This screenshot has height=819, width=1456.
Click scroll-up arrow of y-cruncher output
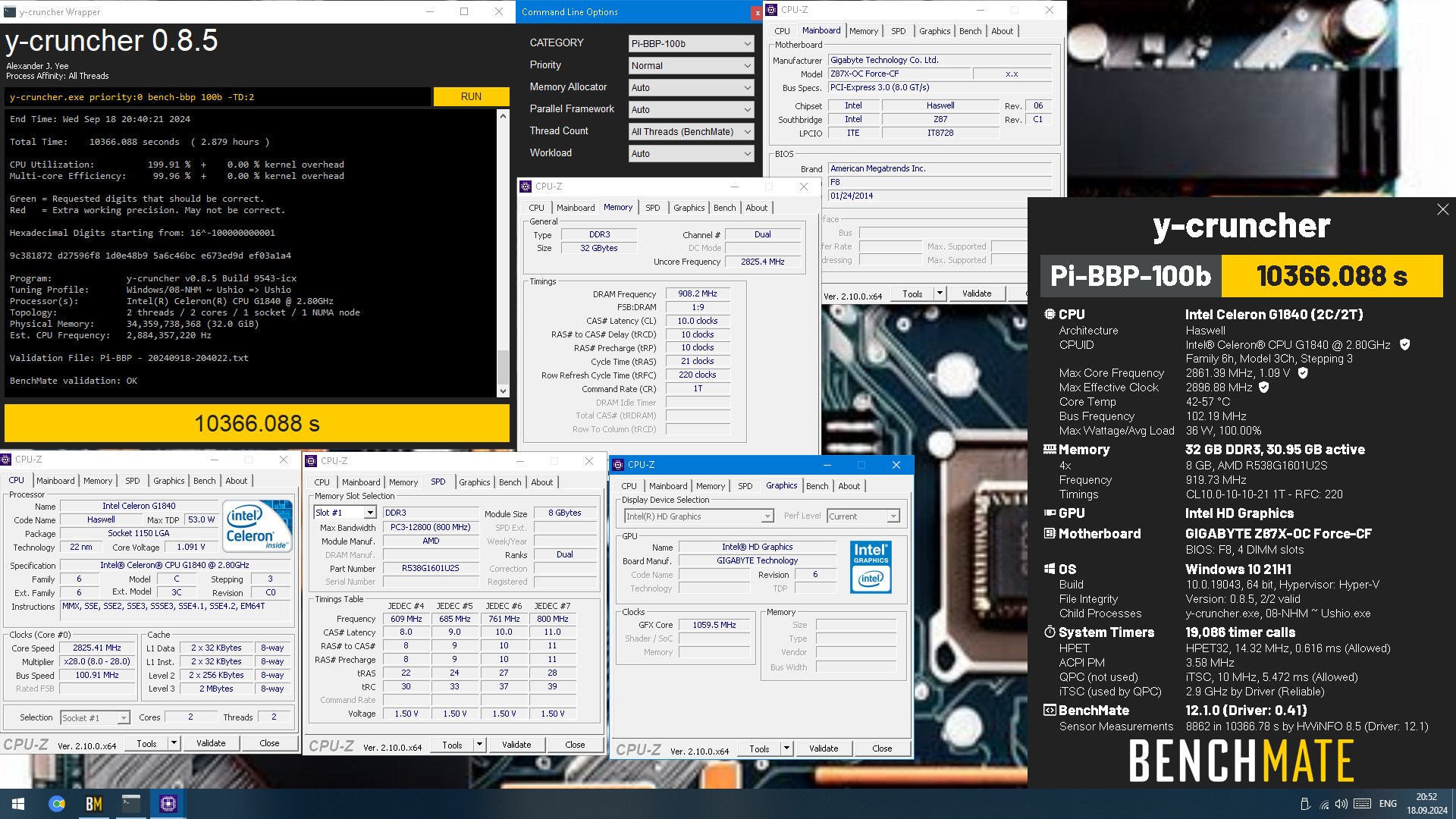(503, 117)
